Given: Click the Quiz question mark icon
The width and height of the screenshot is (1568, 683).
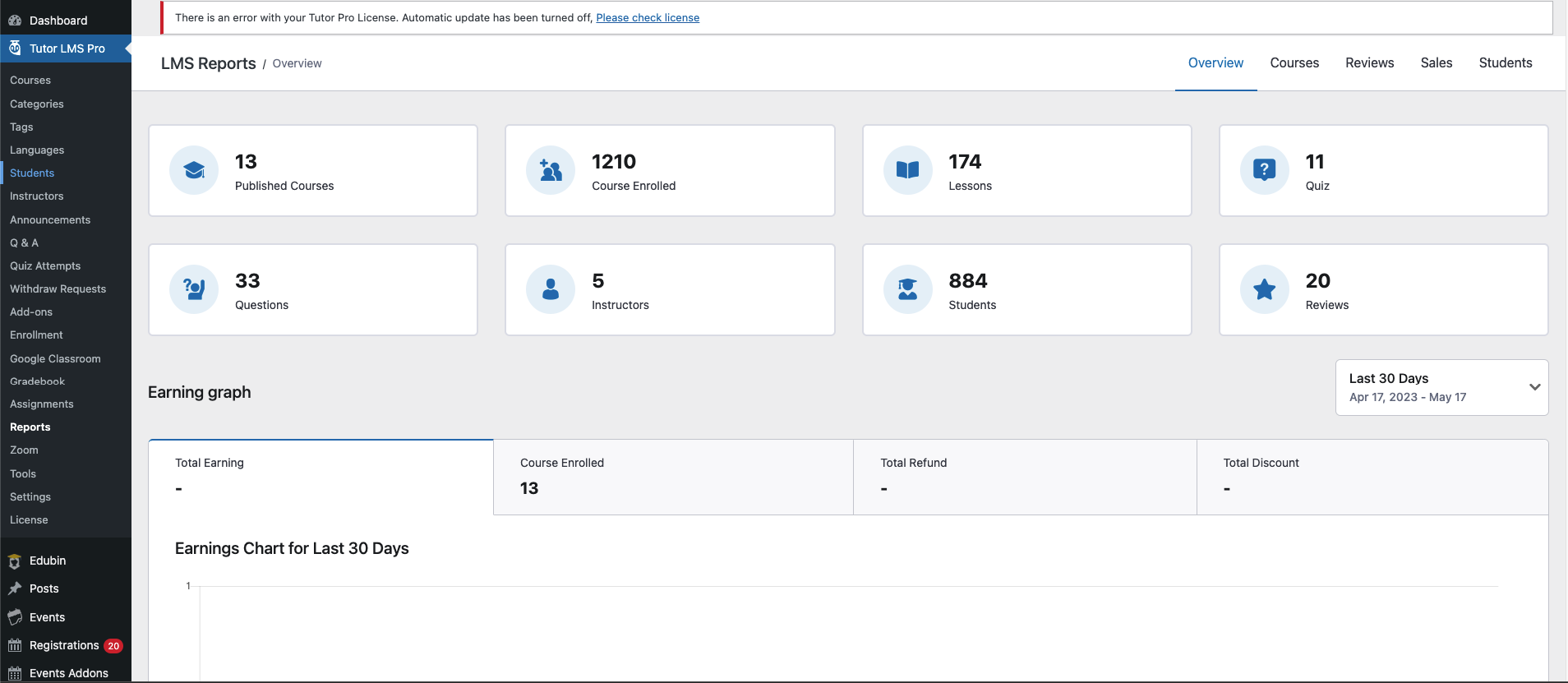Looking at the screenshot, I should 1264,170.
